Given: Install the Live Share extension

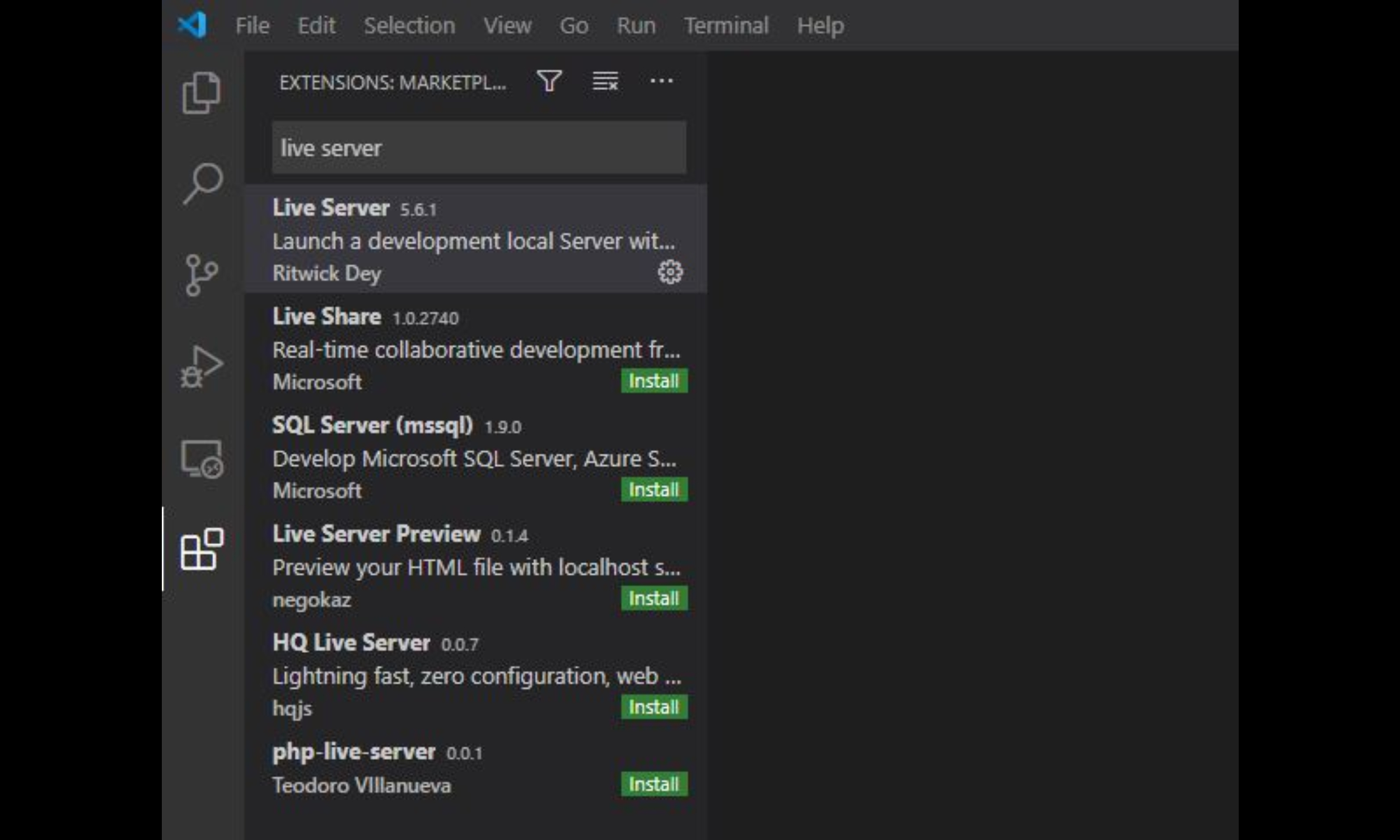Looking at the screenshot, I should (x=654, y=381).
